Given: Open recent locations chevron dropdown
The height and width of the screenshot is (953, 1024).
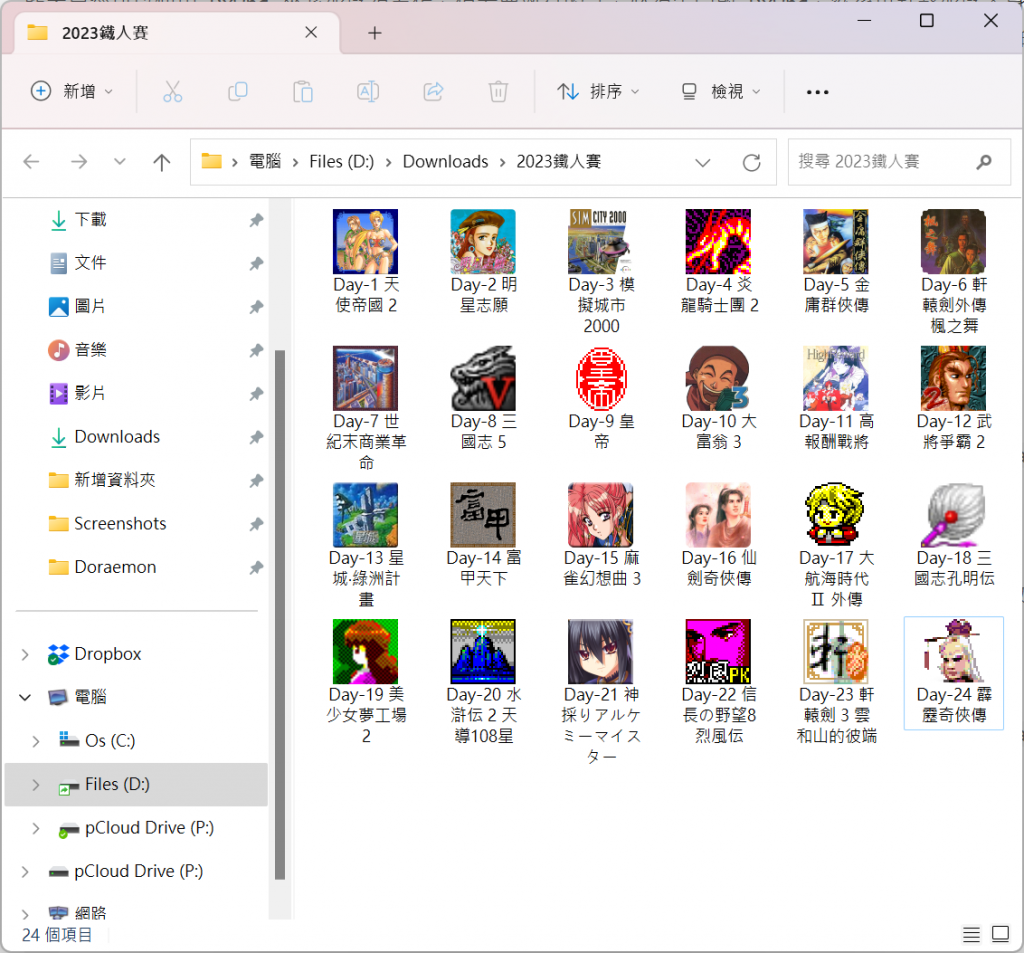Looking at the screenshot, I should tap(120, 161).
